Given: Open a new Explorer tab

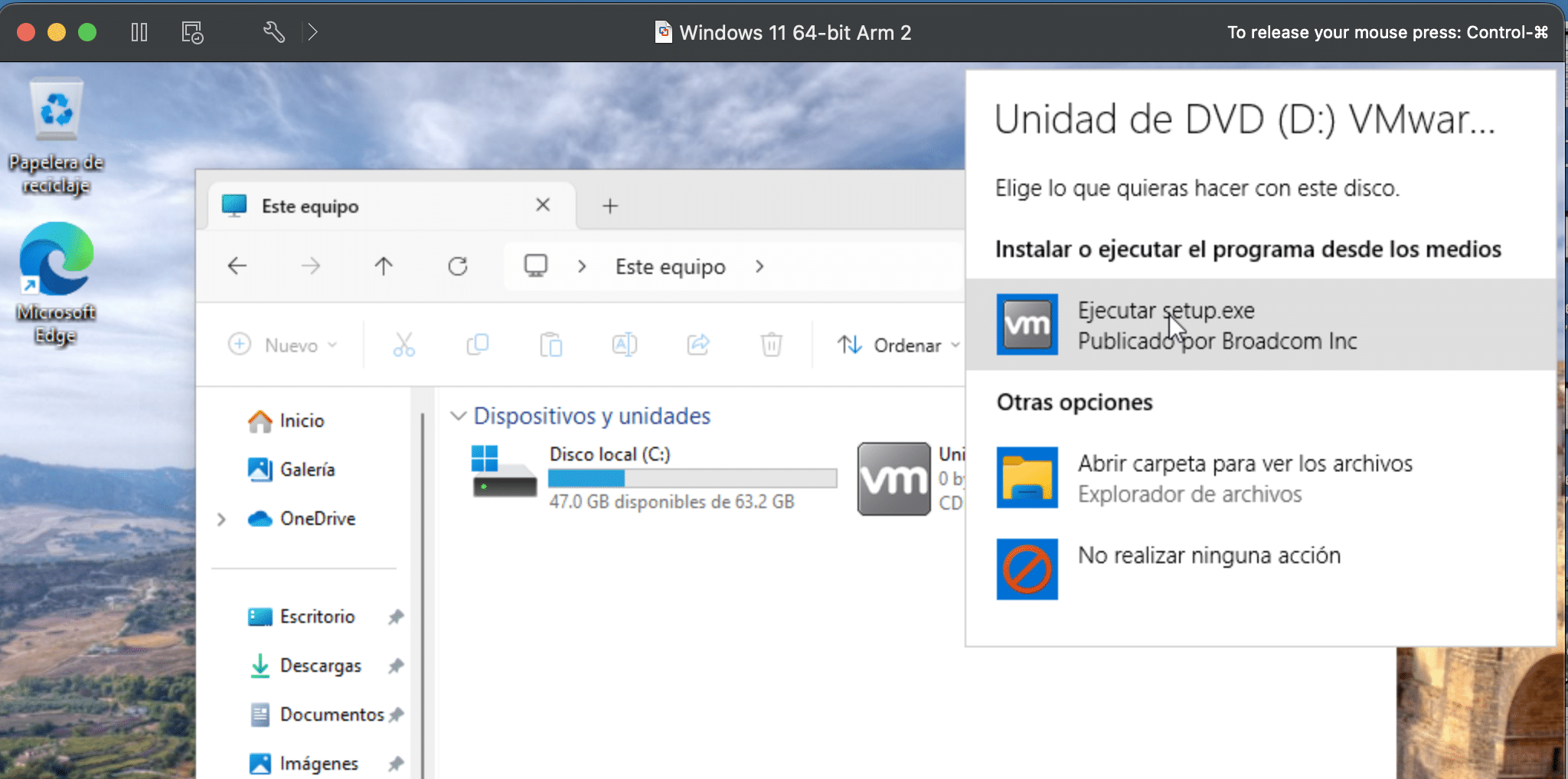Looking at the screenshot, I should pyautogui.click(x=609, y=205).
